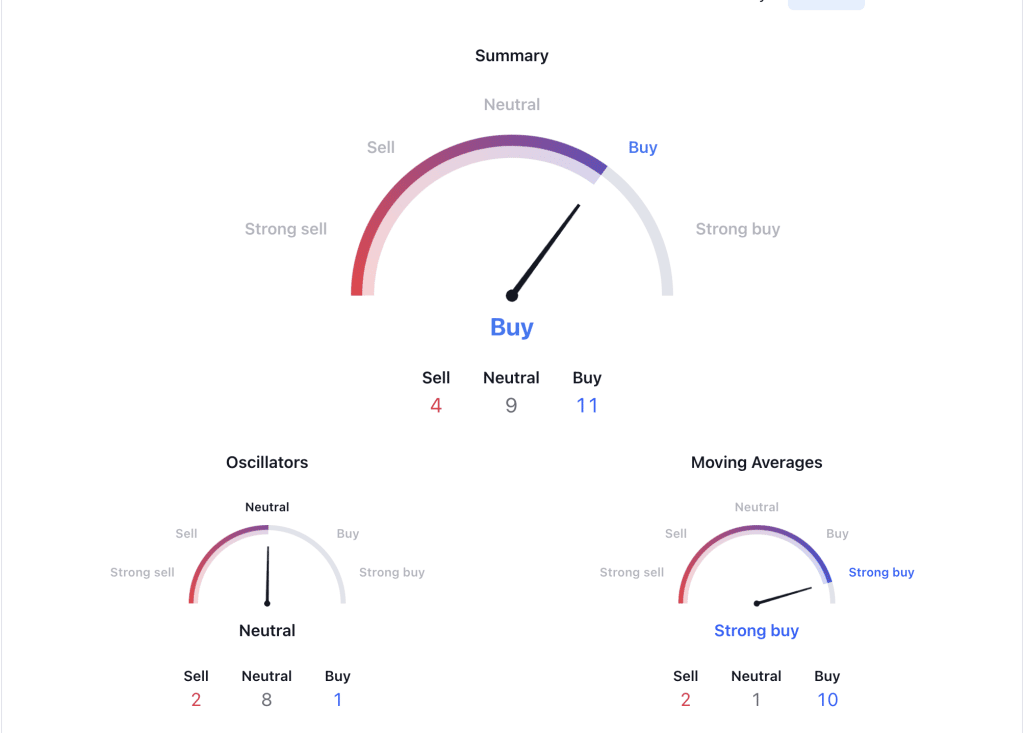This screenshot has width=1024, height=733.
Task: Click the Summary heading
Action: pyautogui.click(x=512, y=56)
